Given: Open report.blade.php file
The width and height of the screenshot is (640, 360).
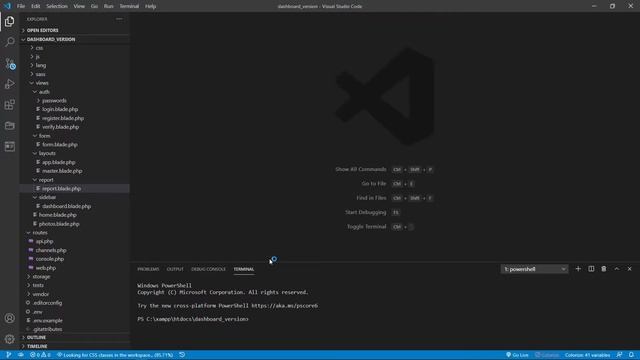Looking at the screenshot, I should click(61, 189).
